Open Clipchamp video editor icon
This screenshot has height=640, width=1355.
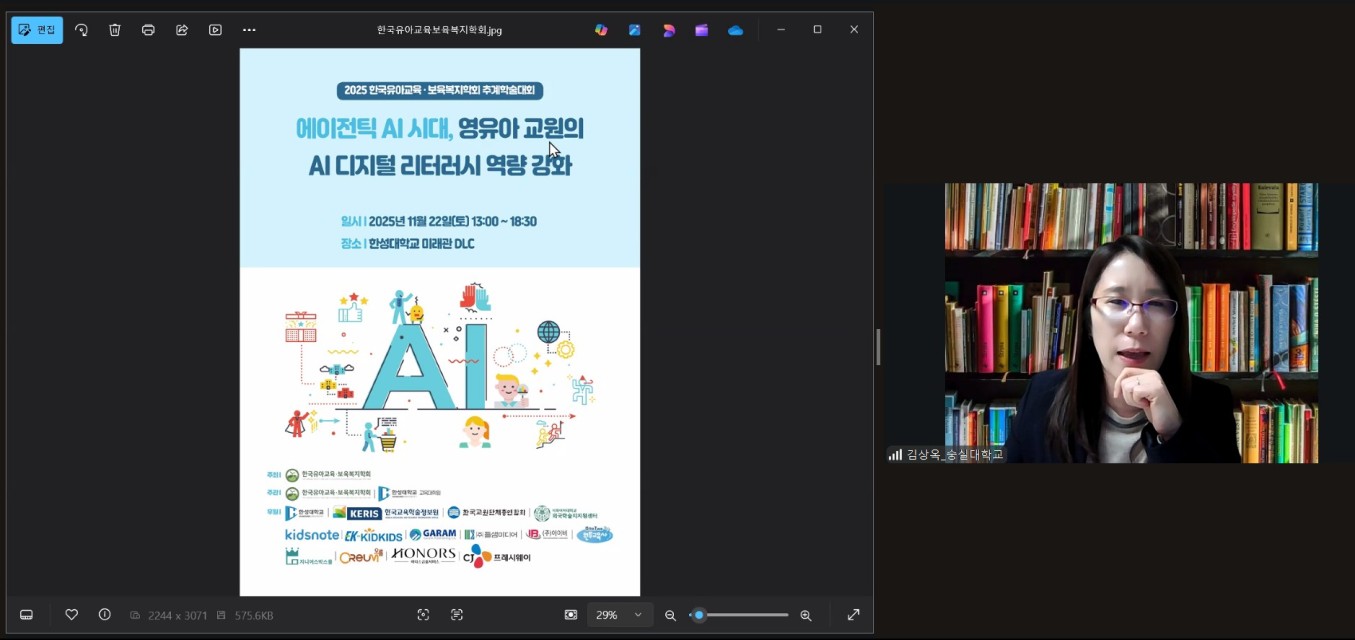pyautogui.click(x=702, y=30)
